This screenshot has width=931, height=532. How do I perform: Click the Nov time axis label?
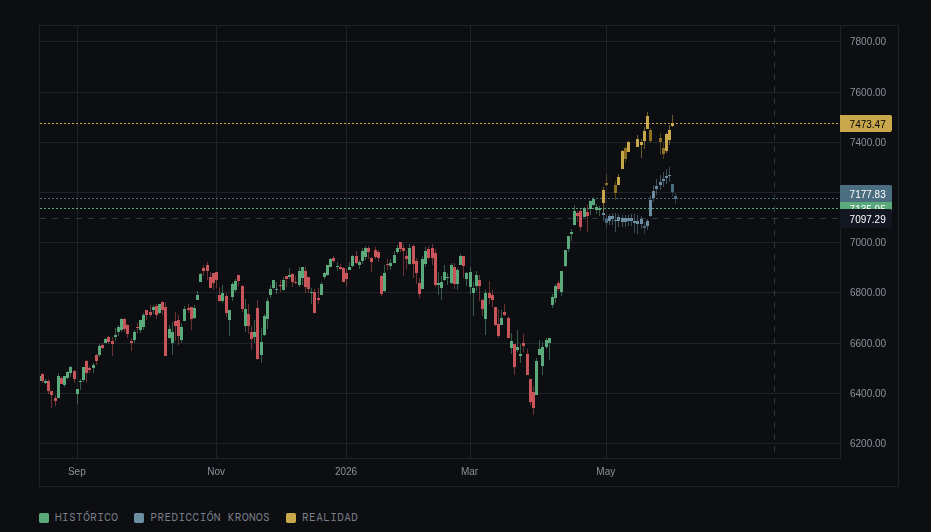tap(216, 471)
